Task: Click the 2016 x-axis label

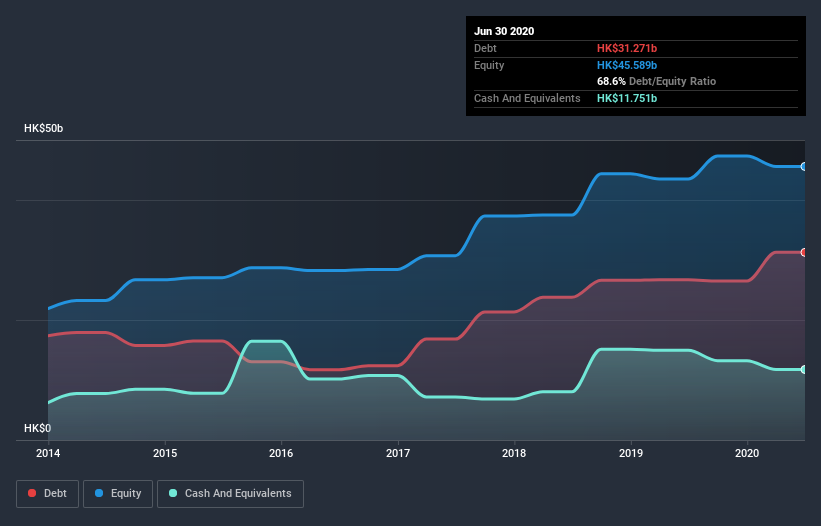Action: point(281,453)
